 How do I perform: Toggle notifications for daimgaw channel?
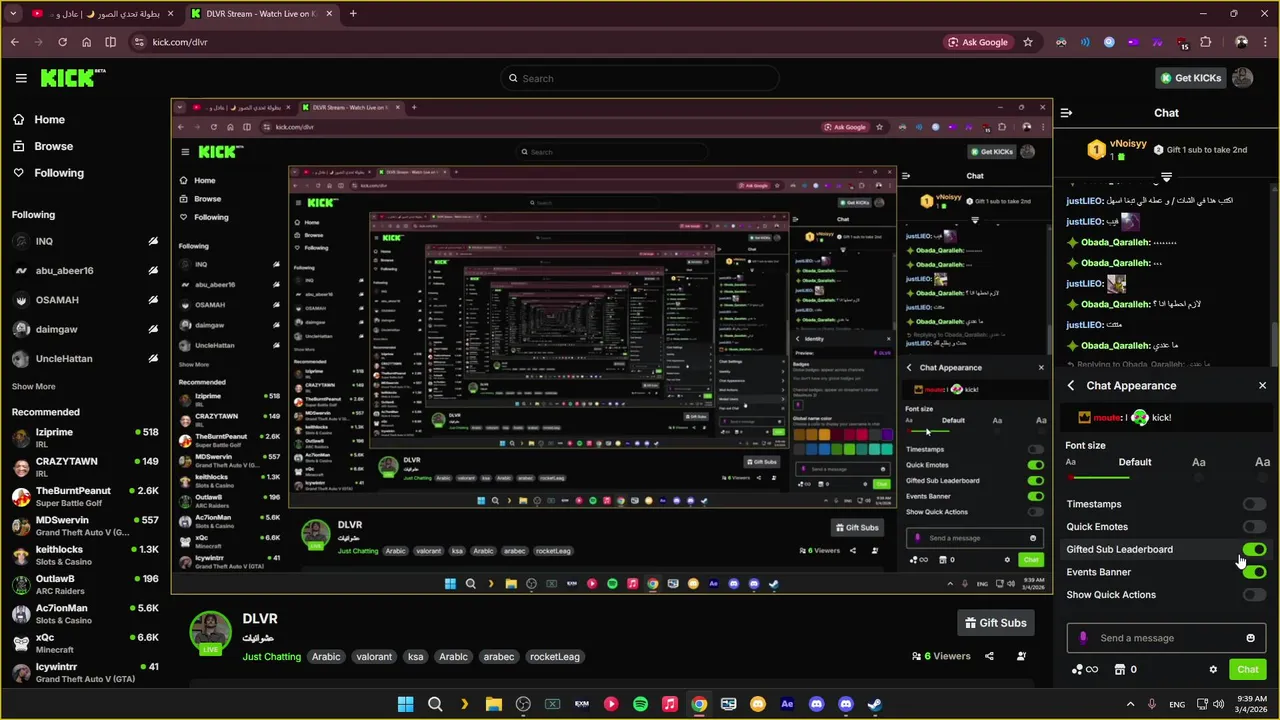(153, 329)
